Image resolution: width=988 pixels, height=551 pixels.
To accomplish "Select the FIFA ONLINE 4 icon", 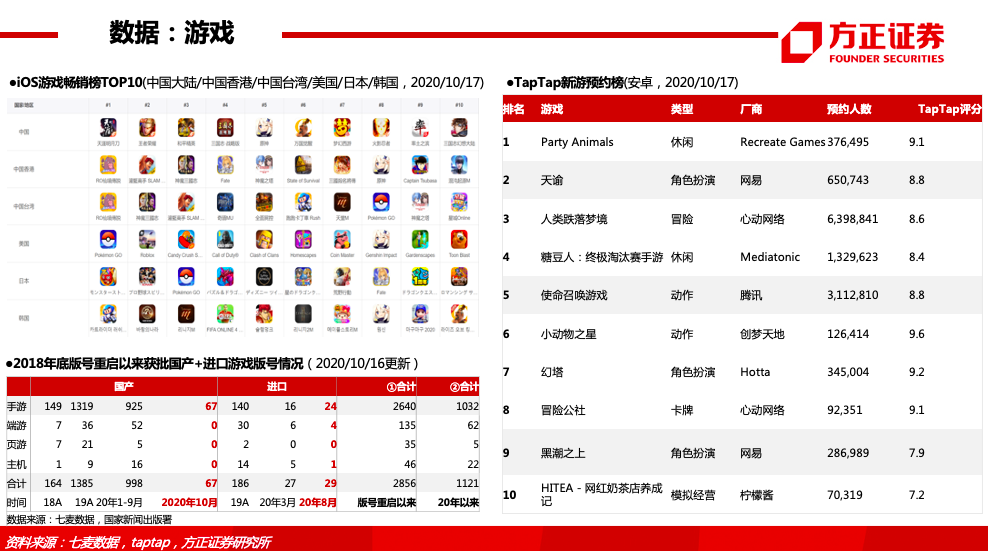I will pos(225,314).
